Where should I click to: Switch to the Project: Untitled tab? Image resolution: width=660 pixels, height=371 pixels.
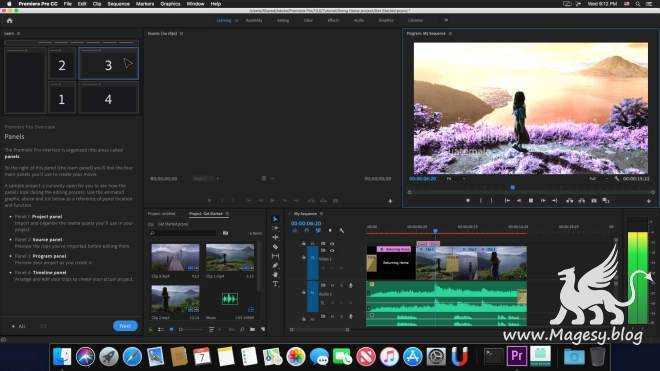coord(162,214)
